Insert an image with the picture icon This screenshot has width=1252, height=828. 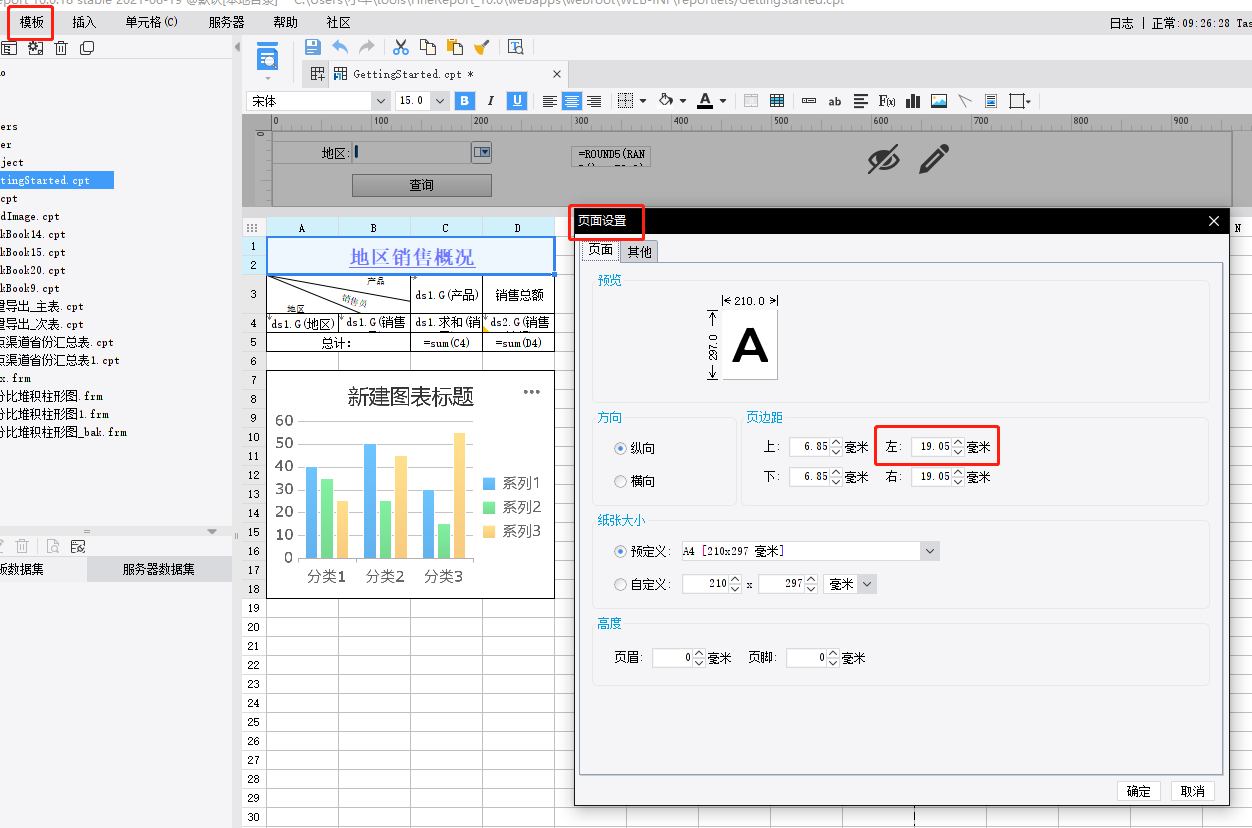[x=938, y=101]
